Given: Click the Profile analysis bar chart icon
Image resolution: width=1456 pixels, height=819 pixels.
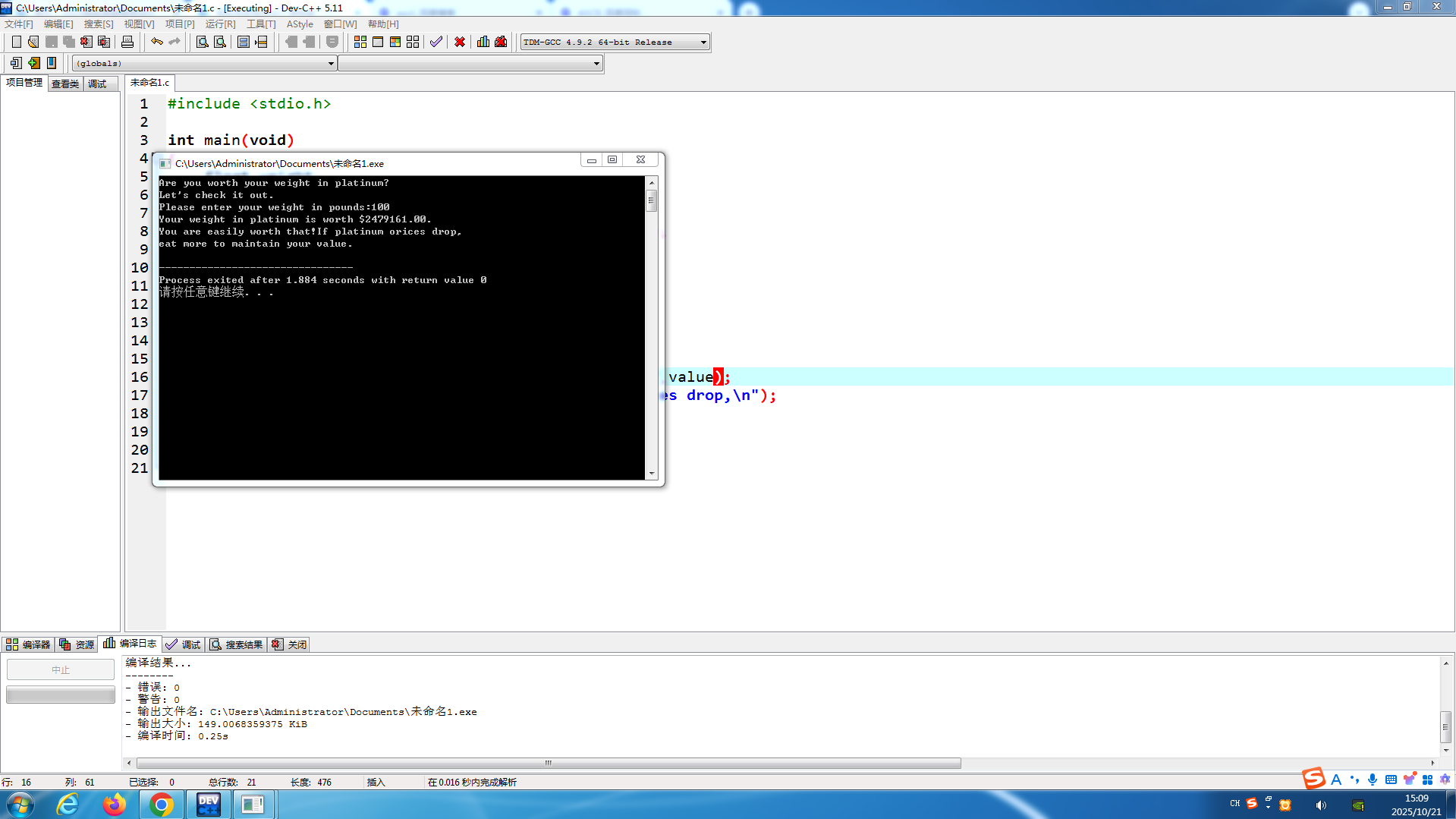Looking at the screenshot, I should tap(483, 42).
